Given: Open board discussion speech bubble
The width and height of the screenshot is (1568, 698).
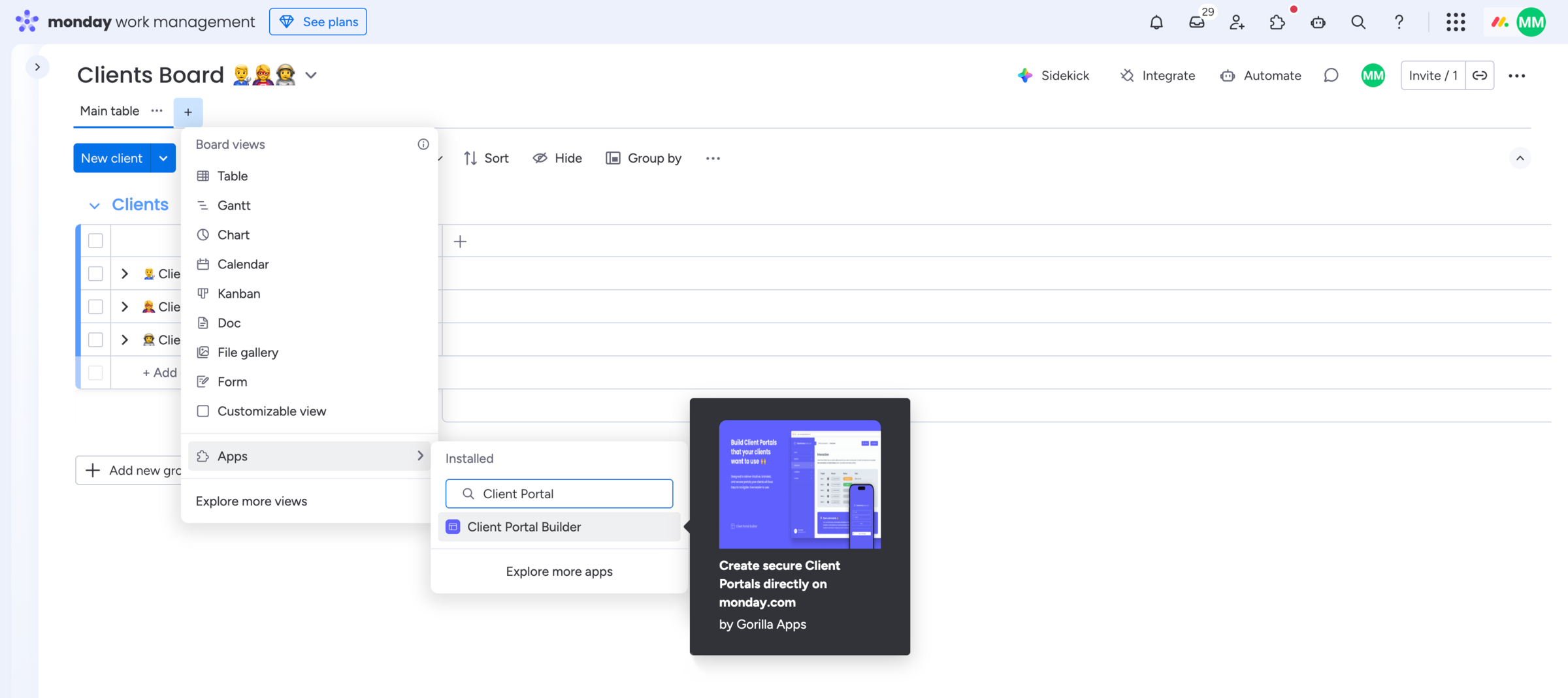Looking at the screenshot, I should coord(1331,76).
